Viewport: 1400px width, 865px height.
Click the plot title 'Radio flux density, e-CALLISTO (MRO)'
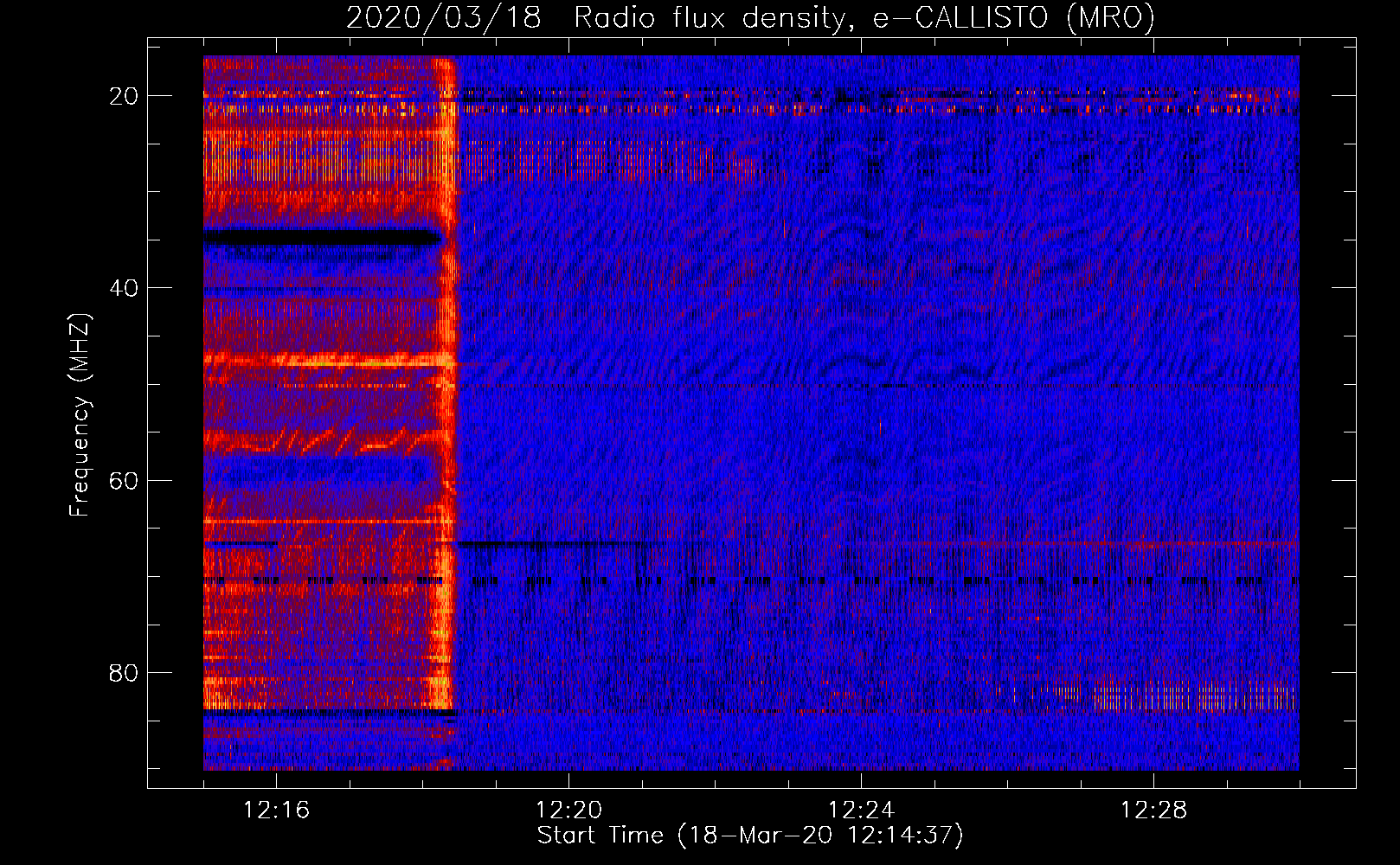(x=864, y=17)
